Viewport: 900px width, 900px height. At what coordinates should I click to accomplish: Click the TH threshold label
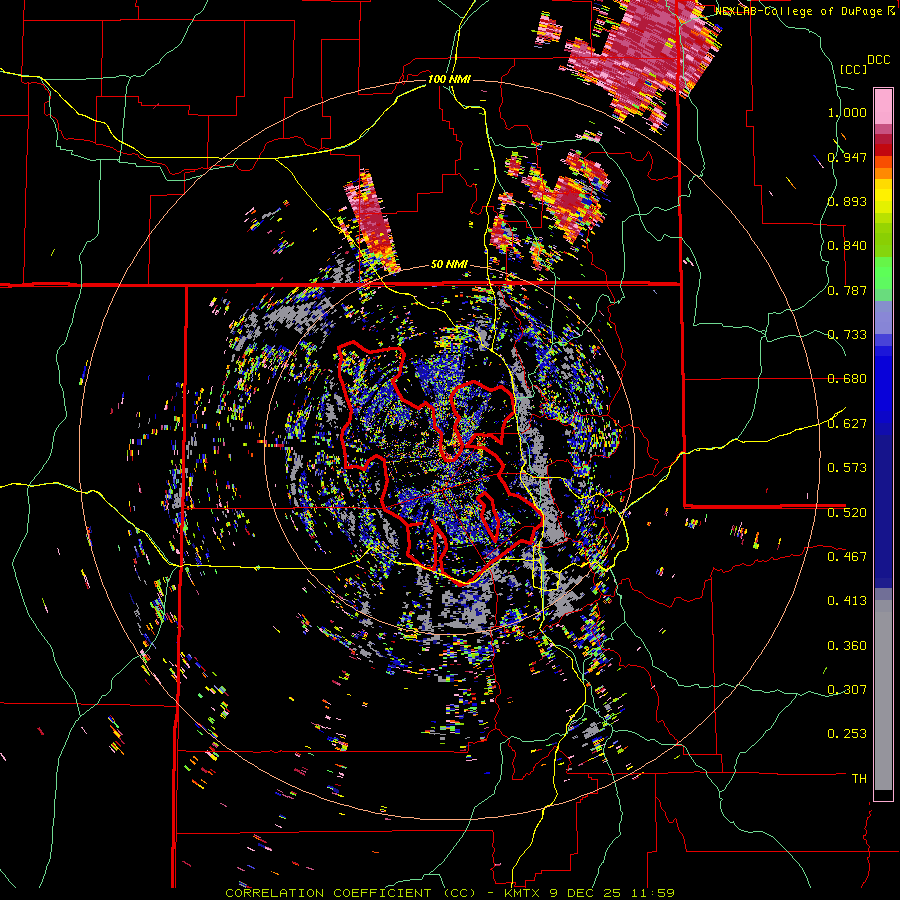[x=859, y=778]
